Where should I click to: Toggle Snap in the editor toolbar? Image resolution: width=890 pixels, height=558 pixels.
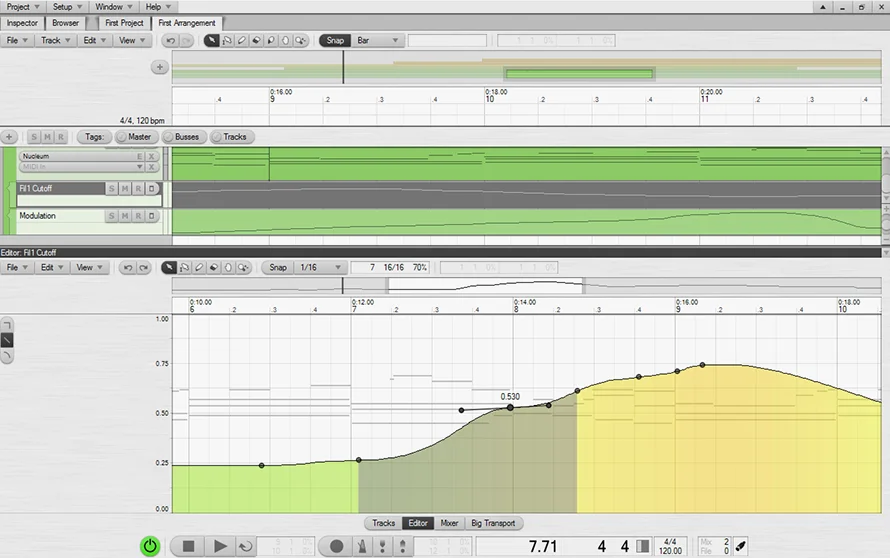point(278,268)
